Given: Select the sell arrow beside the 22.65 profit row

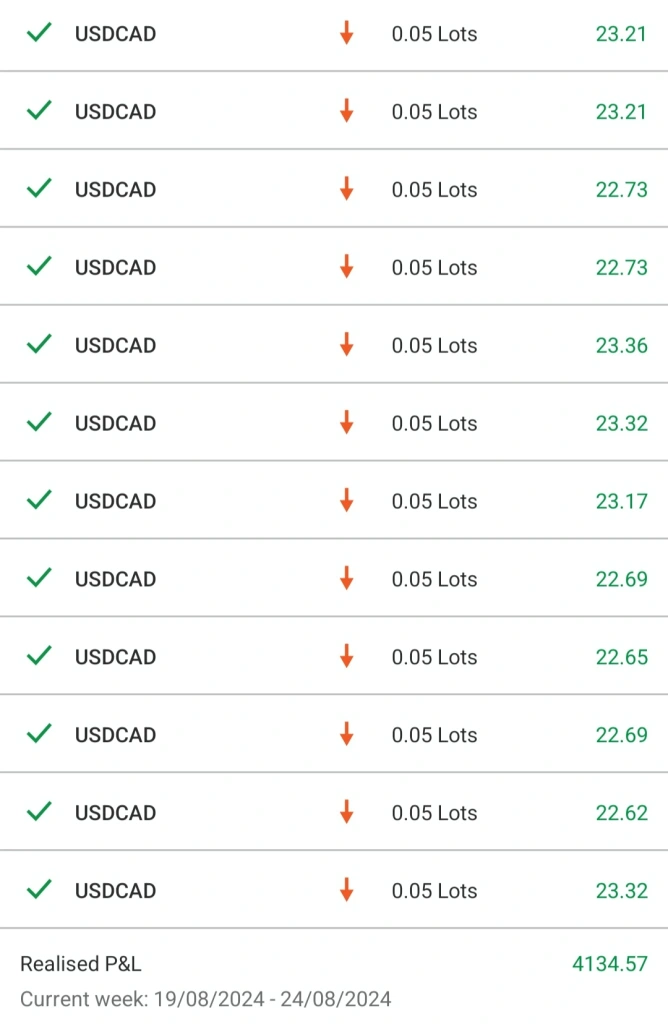Looking at the screenshot, I should click(x=346, y=657).
